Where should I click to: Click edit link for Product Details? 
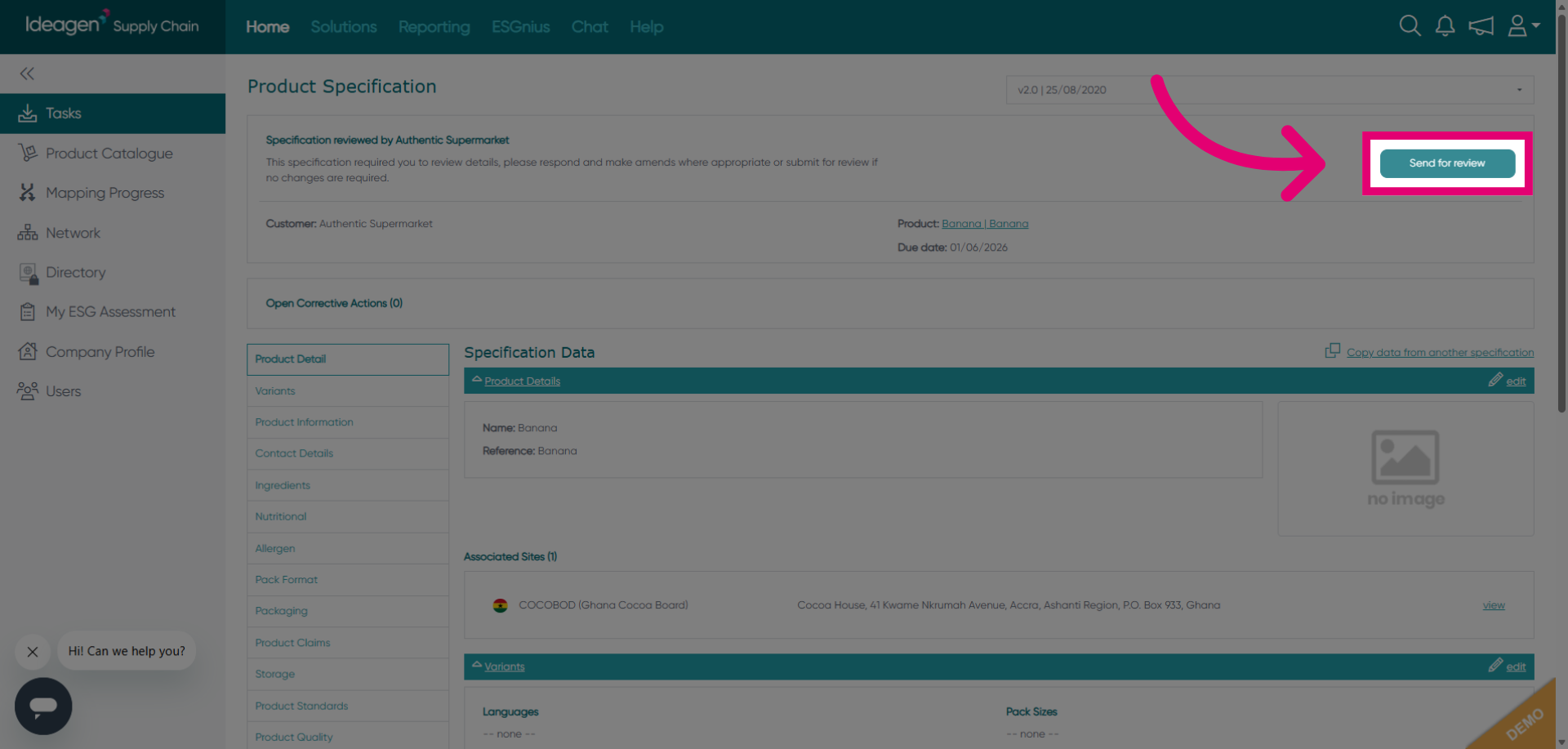click(x=1516, y=381)
